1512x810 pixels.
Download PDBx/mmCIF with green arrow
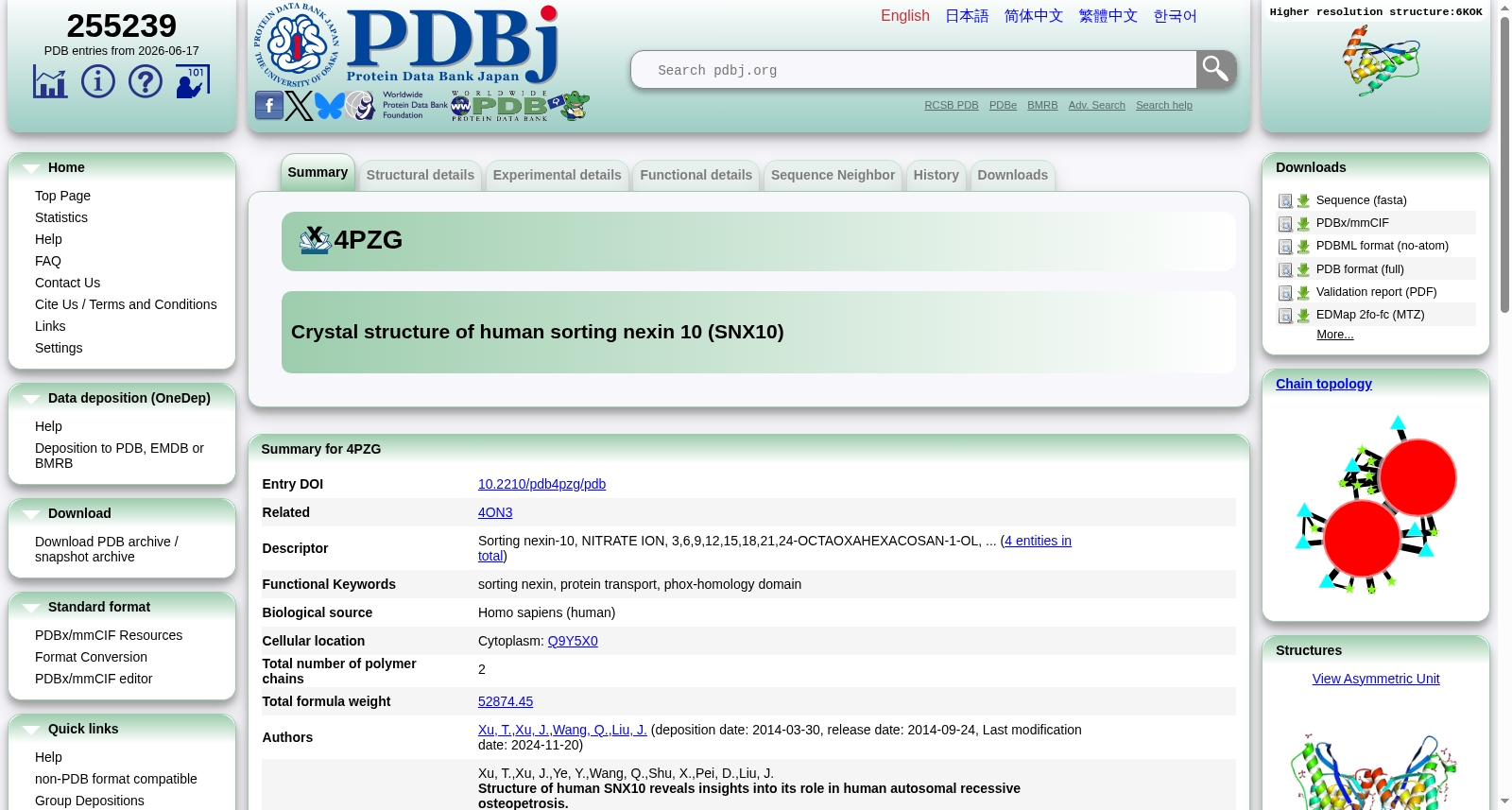pos(1303,224)
